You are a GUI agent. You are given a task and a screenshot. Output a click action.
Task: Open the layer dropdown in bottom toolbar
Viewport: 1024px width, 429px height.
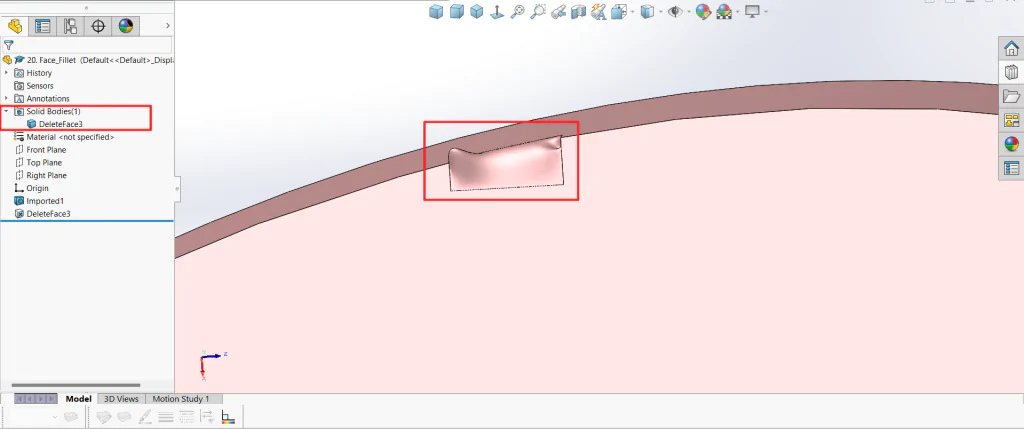[55, 417]
